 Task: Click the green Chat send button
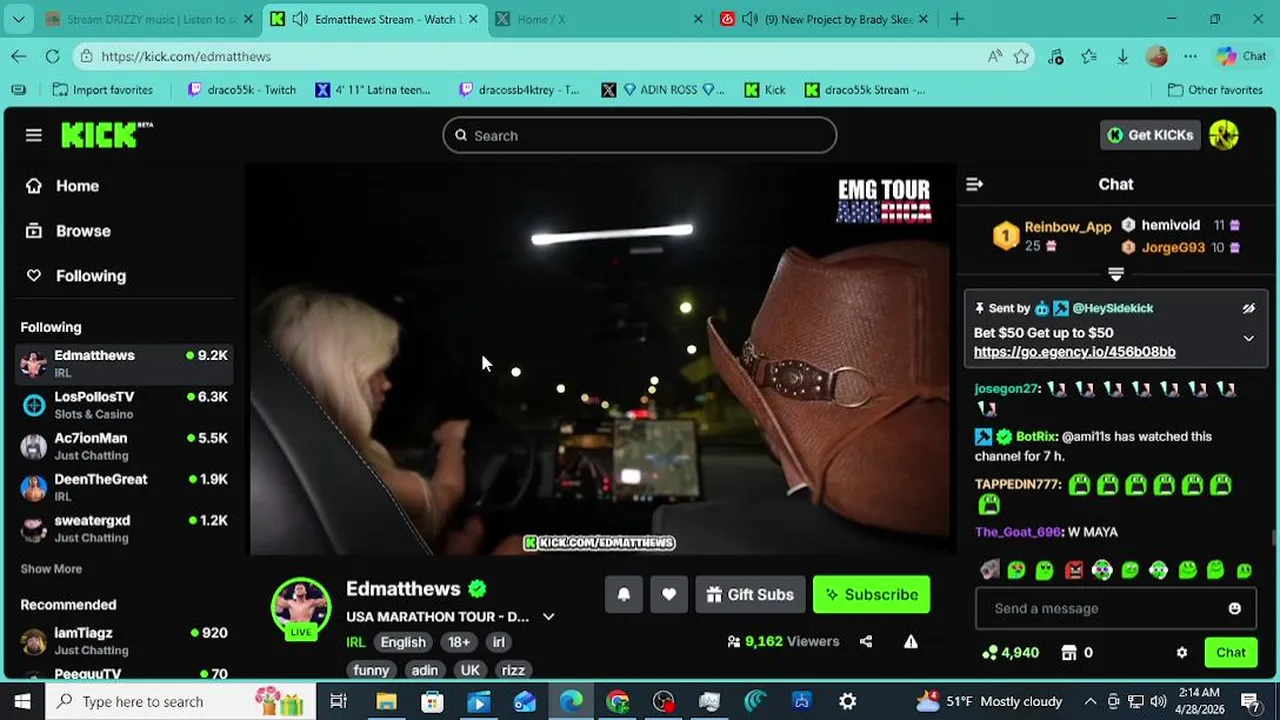[x=1230, y=652]
